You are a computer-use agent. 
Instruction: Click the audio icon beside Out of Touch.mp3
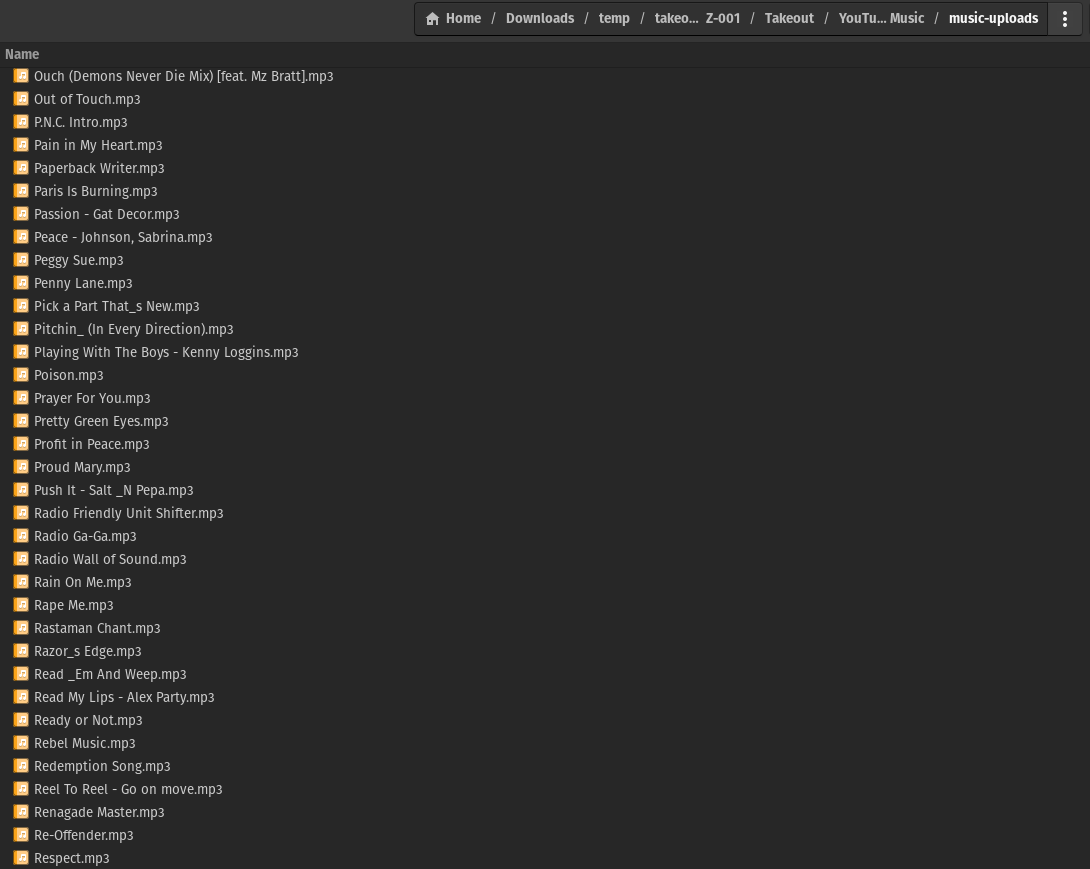tap(21, 98)
